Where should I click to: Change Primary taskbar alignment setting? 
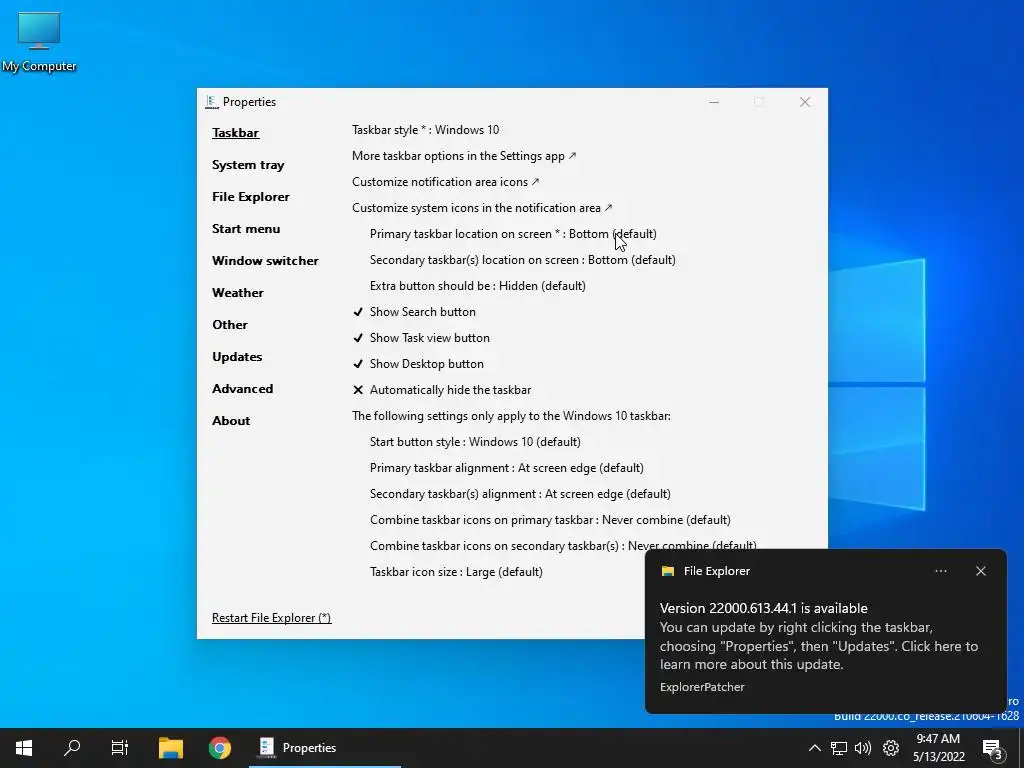tap(507, 468)
